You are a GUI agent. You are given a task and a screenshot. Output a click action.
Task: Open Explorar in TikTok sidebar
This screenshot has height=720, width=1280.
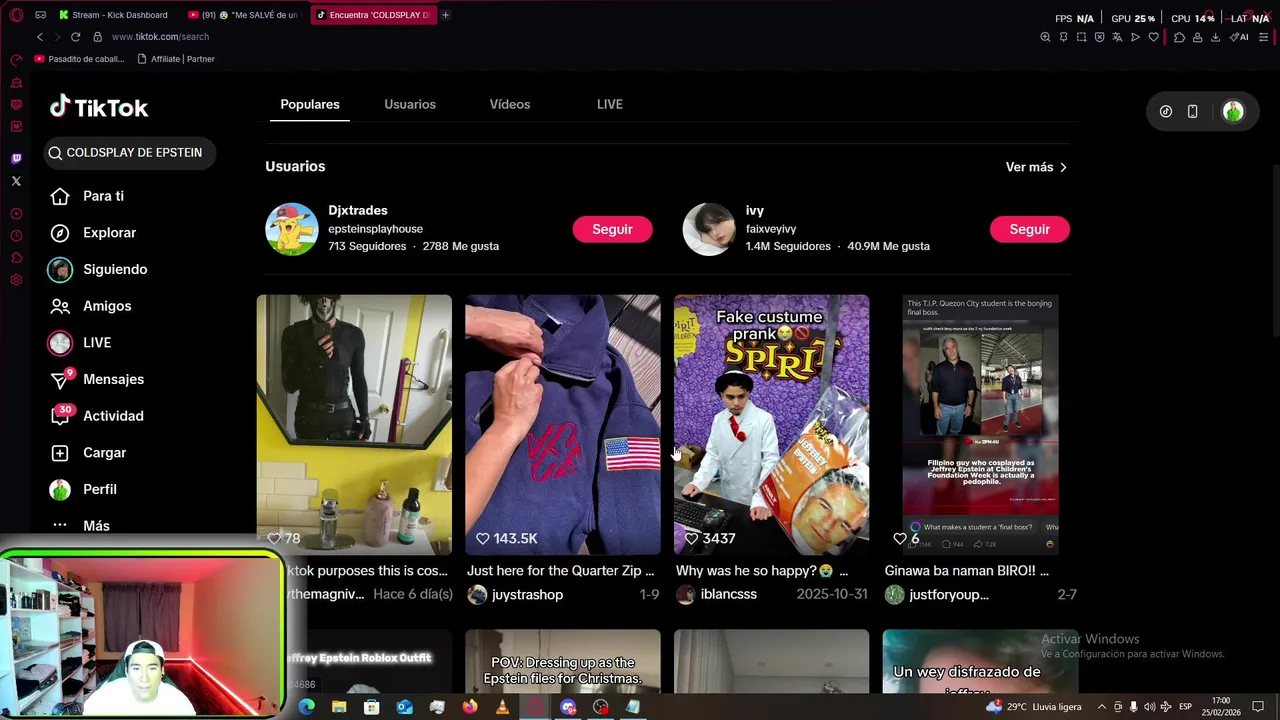(x=94, y=232)
